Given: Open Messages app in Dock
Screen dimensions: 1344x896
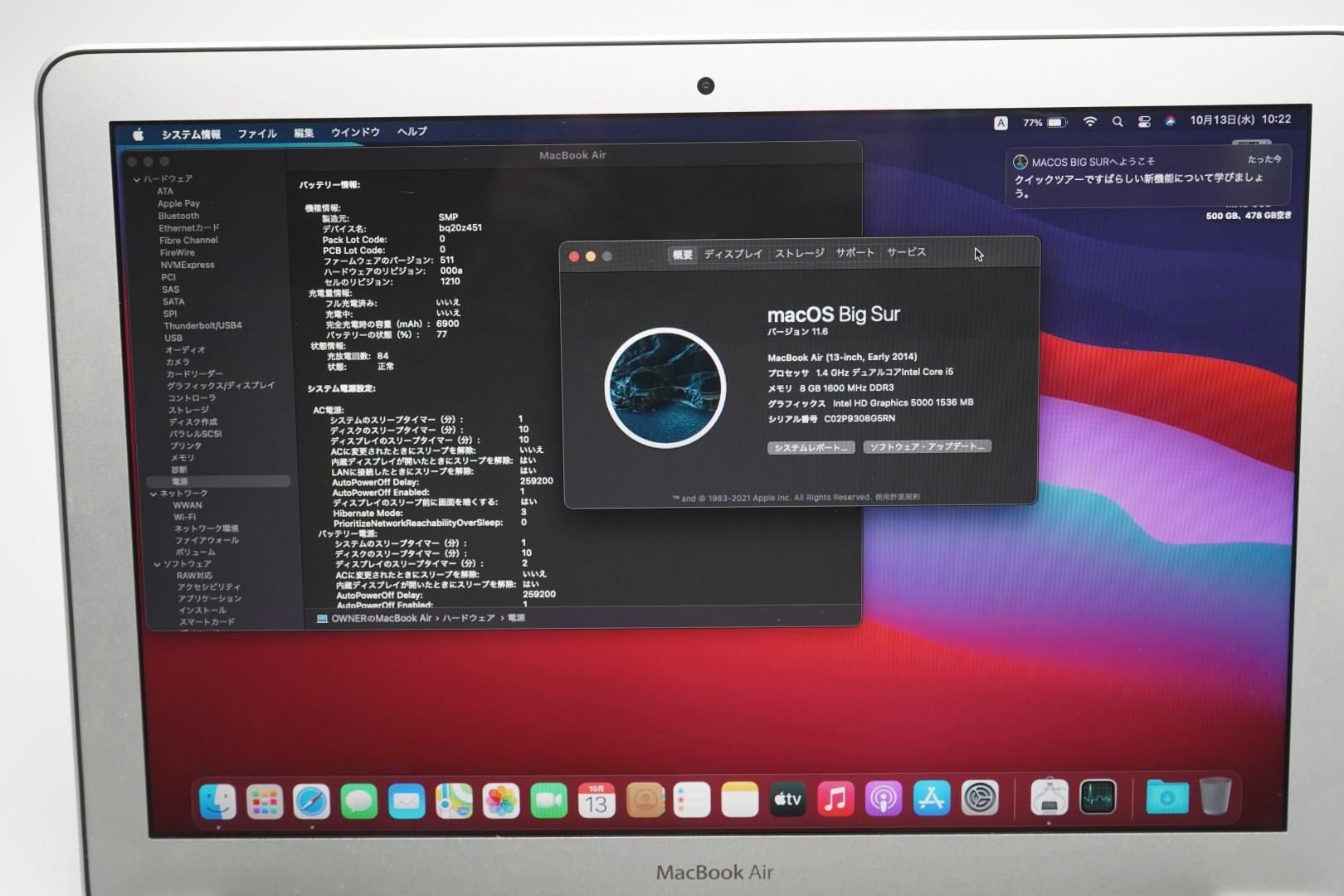Looking at the screenshot, I should coord(358,802).
